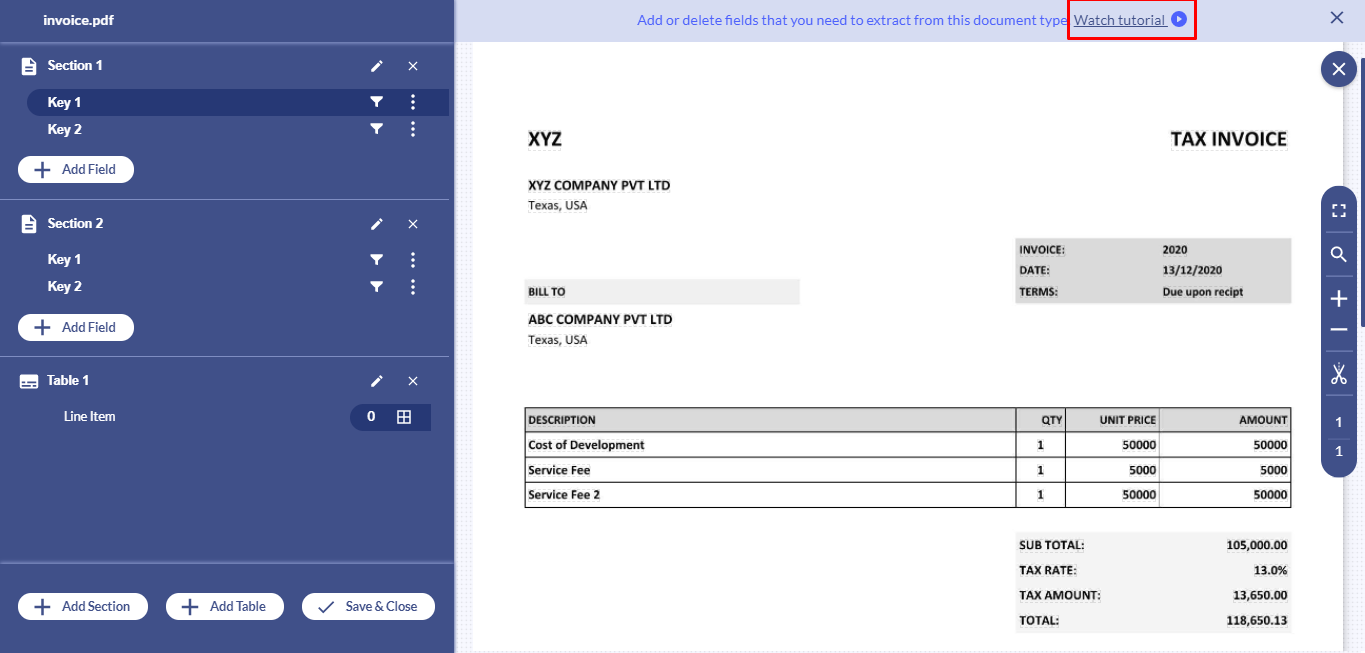Open more options for Key 2 in Section 1
The image size is (1365, 653).
click(413, 129)
